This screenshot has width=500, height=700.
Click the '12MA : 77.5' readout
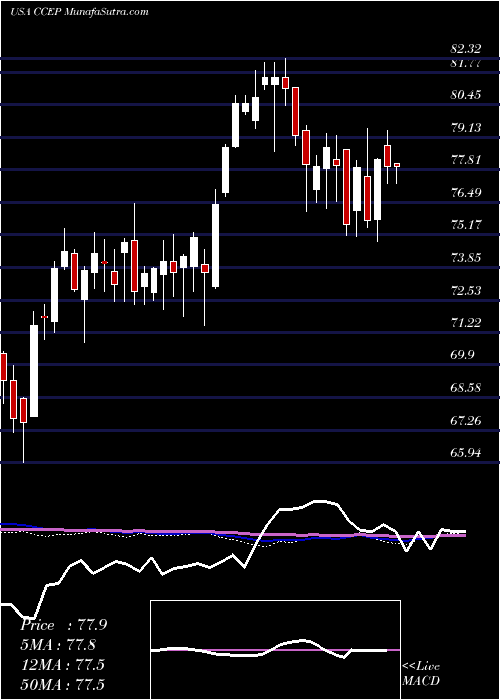click(x=62, y=664)
